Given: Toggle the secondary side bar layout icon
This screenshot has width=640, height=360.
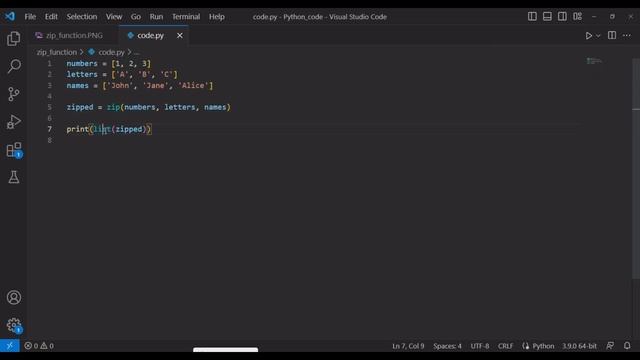Looking at the screenshot, I should coord(562,16).
